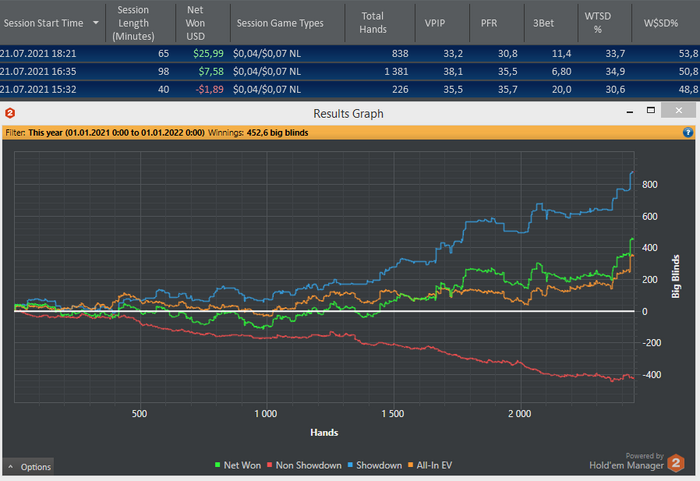Click the 34,9 WTSD cell
The width and height of the screenshot is (700, 481).
coord(615,71)
